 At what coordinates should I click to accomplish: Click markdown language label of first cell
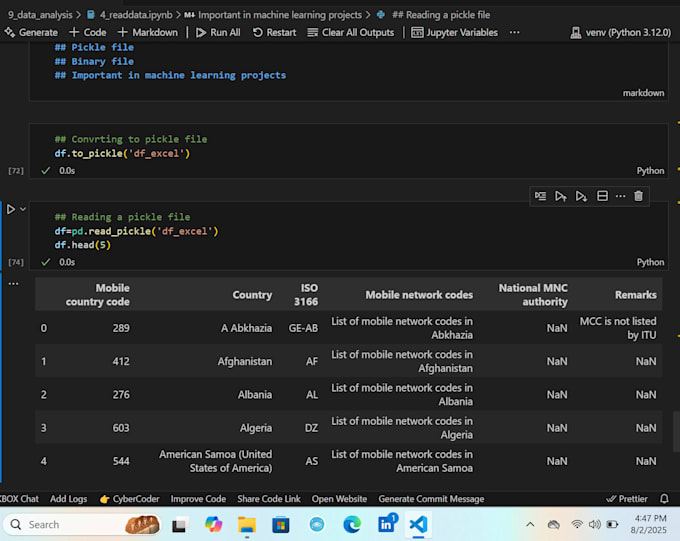pos(643,93)
